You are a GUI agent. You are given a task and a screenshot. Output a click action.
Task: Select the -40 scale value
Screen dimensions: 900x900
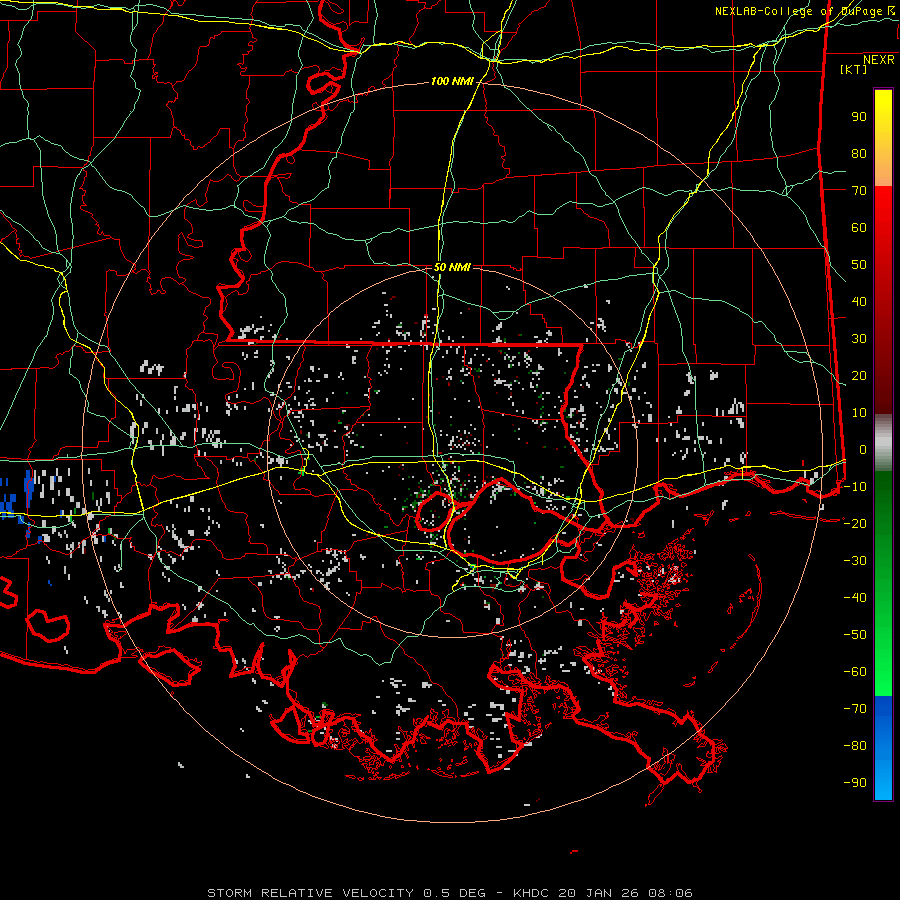point(855,598)
